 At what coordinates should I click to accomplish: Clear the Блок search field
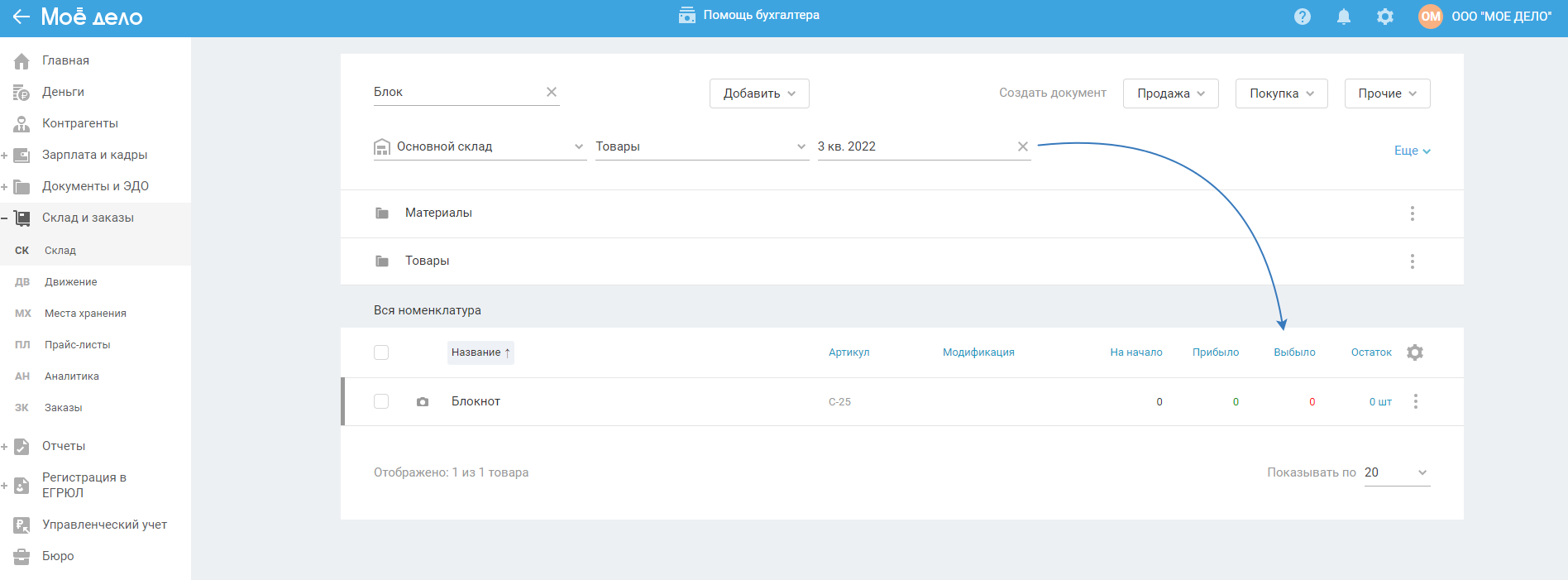pos(552,92)
